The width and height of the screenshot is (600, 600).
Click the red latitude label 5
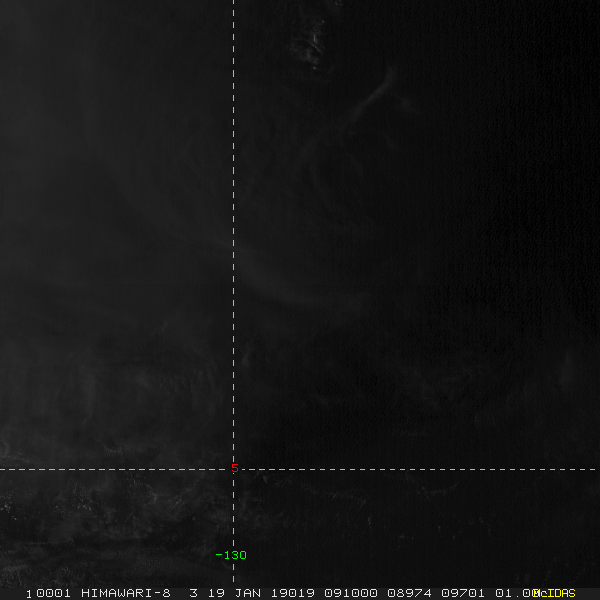[x=235, y=468]
